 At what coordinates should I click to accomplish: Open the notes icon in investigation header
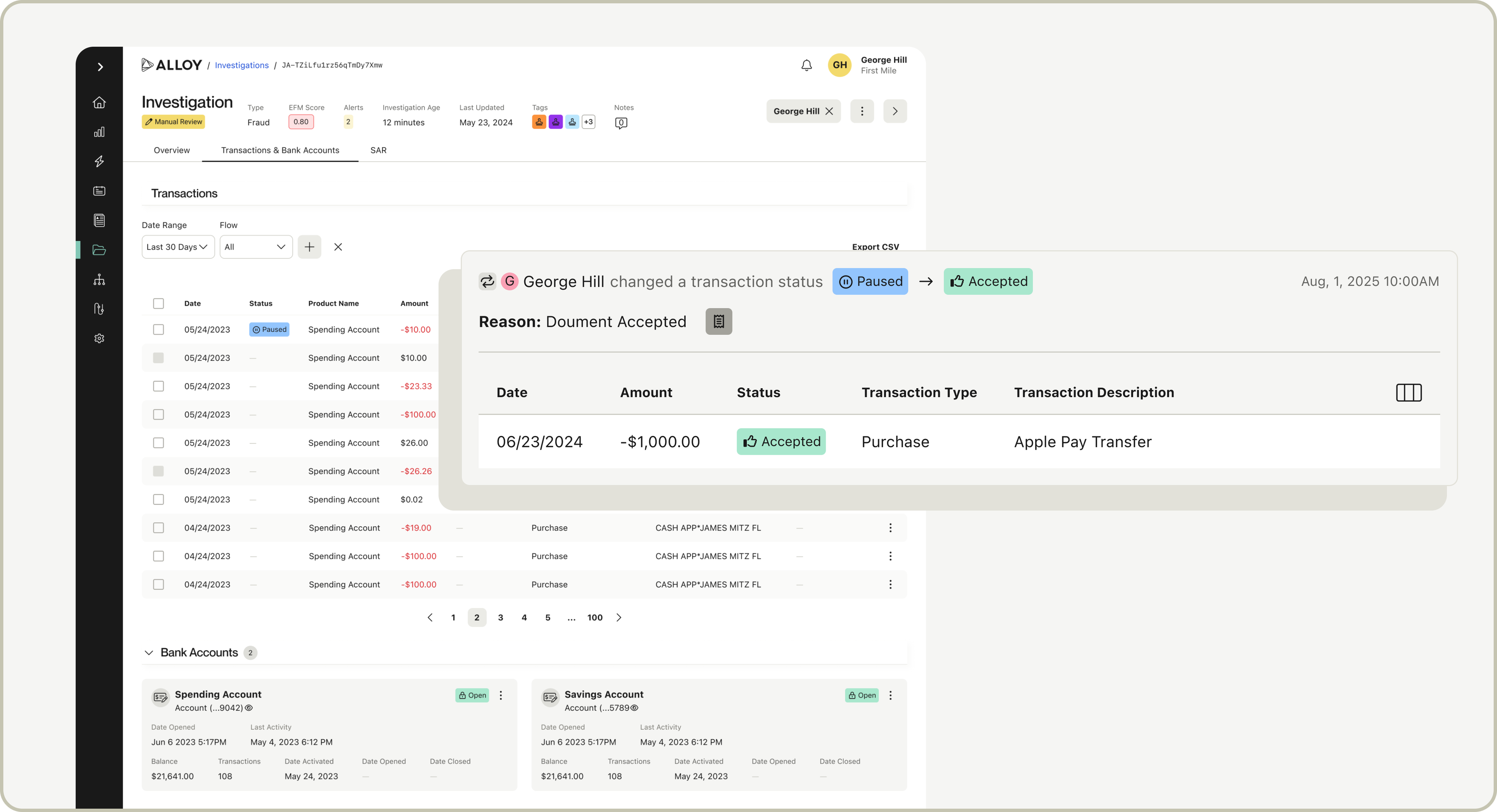tap(621, 123)
